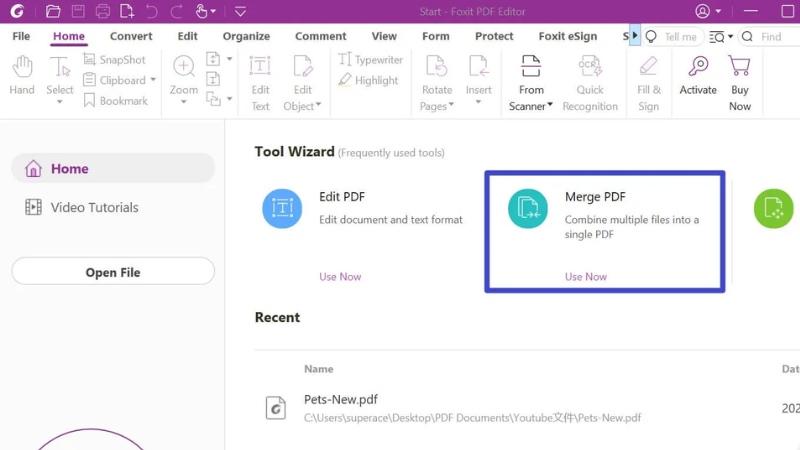This screenshot has width=800, height=450.
Task: Click the Save disk icon in quick toolbar
Action: [78, 11]
